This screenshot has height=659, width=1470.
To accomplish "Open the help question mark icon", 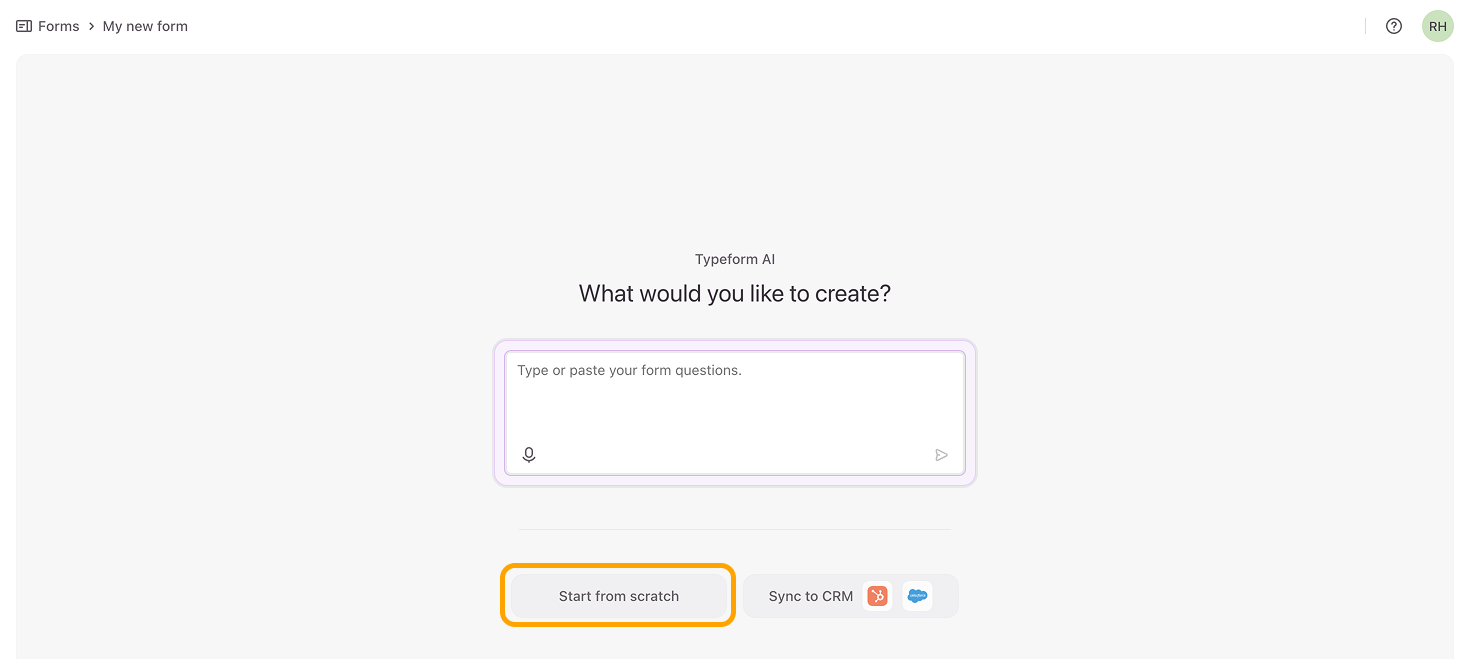I will click(x=1394, y=26).
